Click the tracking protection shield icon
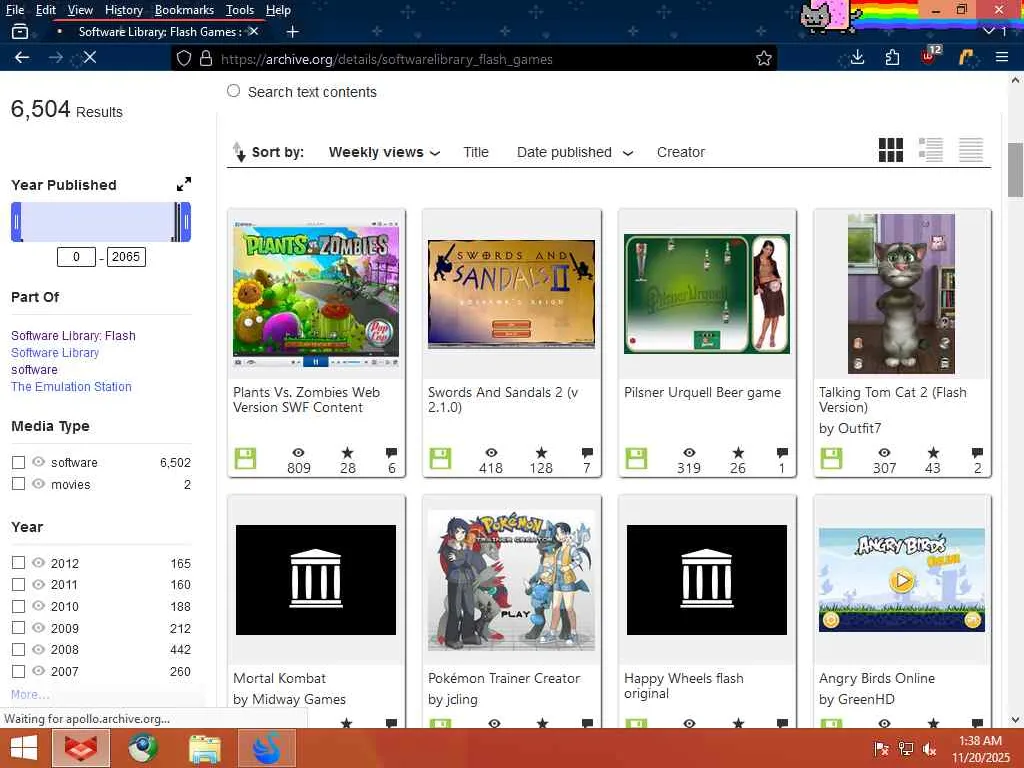Screen dimensions: 1024x768 click(x=184, y=59)
